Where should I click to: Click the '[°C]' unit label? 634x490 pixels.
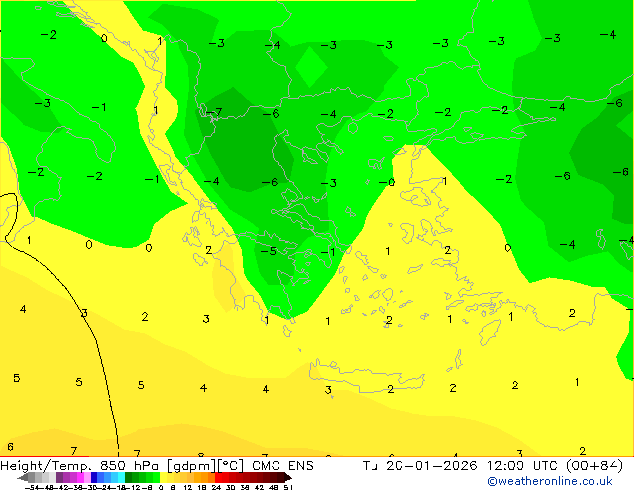230,466
